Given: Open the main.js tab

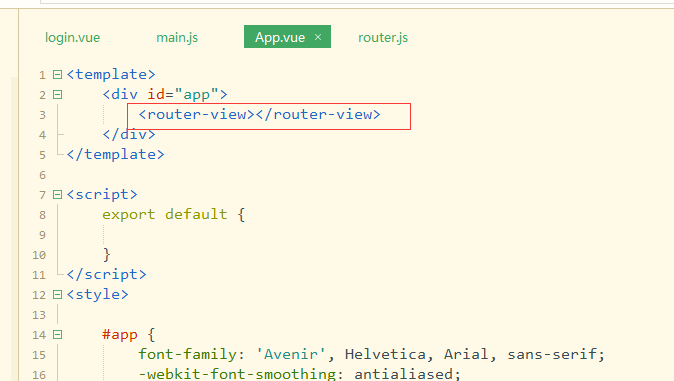Looking at the screenshot, I should (x=177, y=37).
